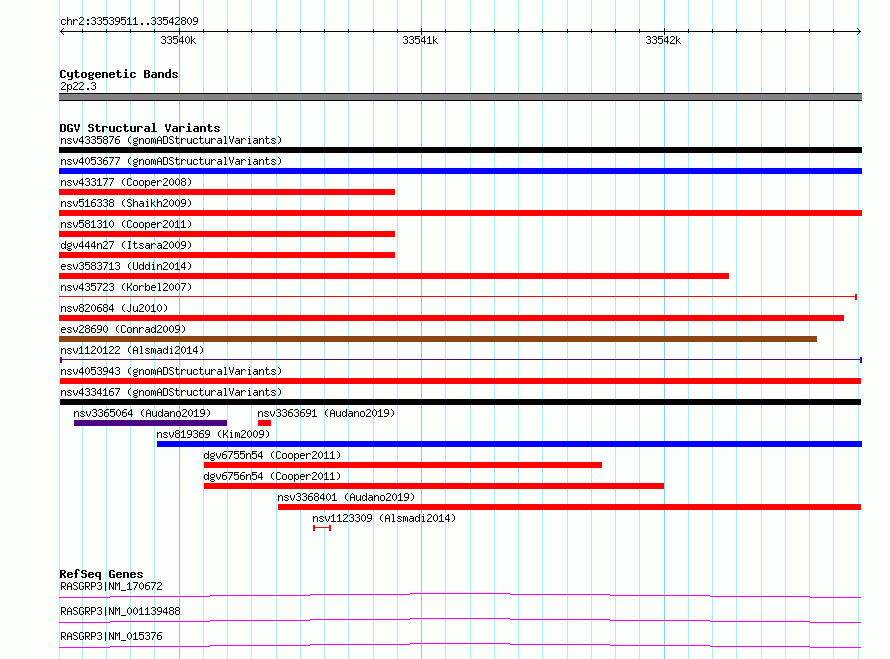
Task: Click the esv28690 (Conrad2009) label
Action: (123, 329)
